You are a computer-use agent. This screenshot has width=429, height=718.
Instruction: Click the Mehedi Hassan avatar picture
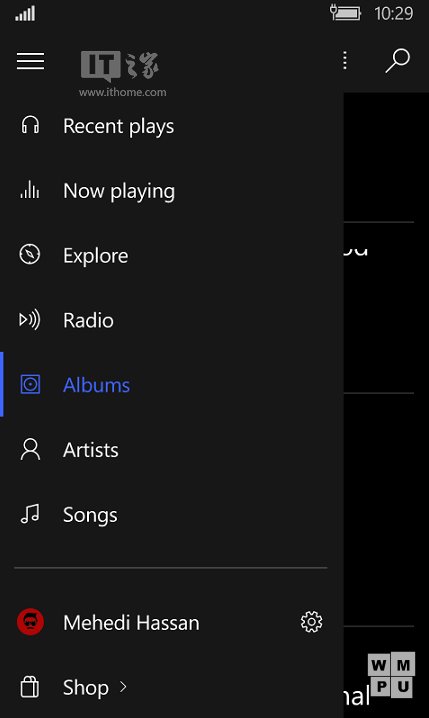click(x=30, y=622)
